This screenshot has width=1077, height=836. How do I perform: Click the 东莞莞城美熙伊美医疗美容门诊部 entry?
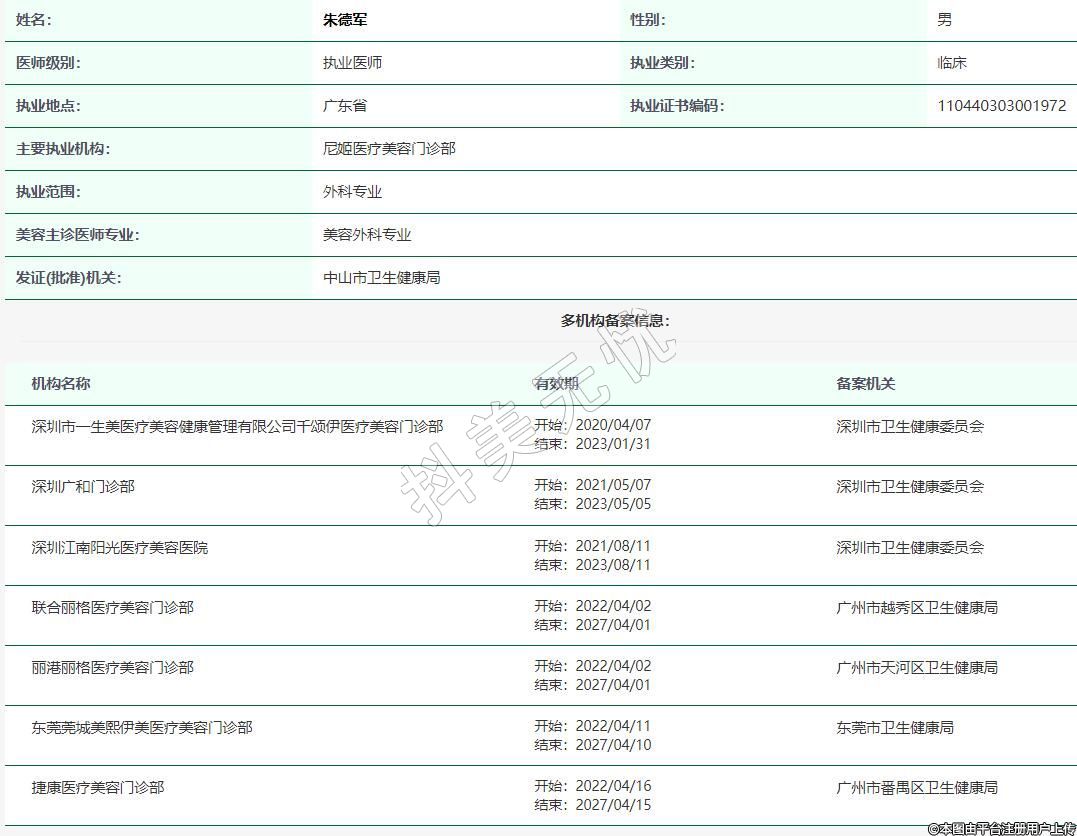[x=142, y=728]
